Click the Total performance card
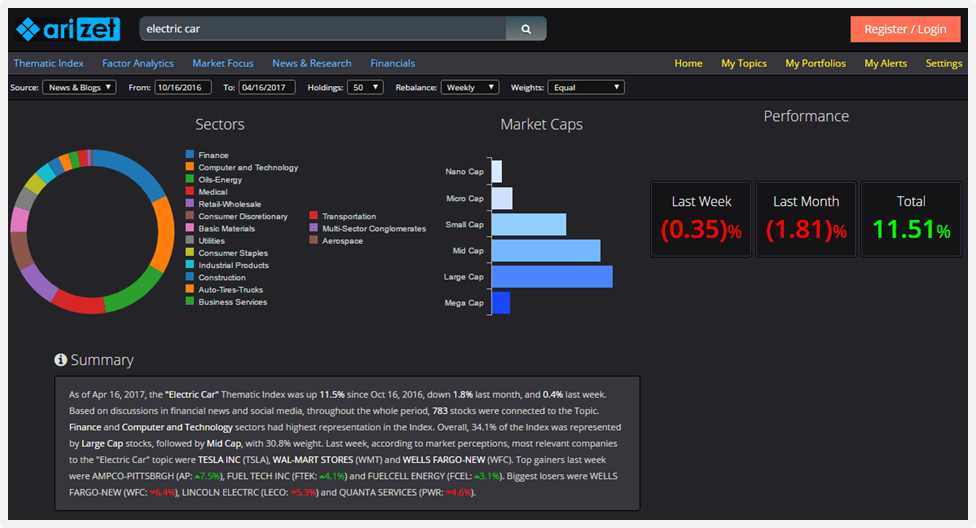The height and width of the screenshot is (528, 976). tap(911, 219)
